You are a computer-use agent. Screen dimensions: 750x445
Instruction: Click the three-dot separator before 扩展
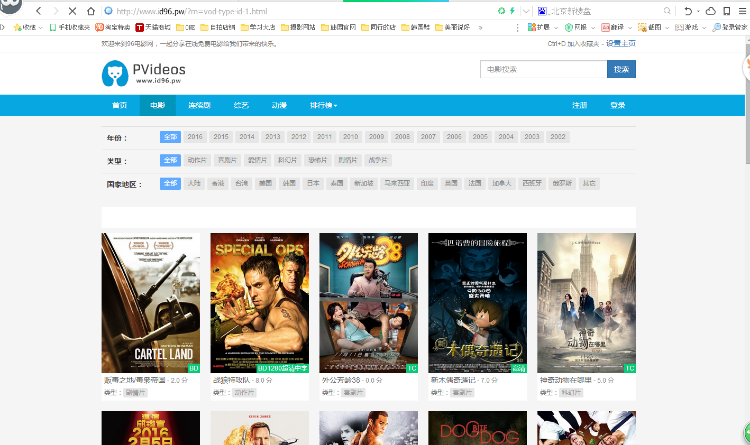[x=517, y=27]
